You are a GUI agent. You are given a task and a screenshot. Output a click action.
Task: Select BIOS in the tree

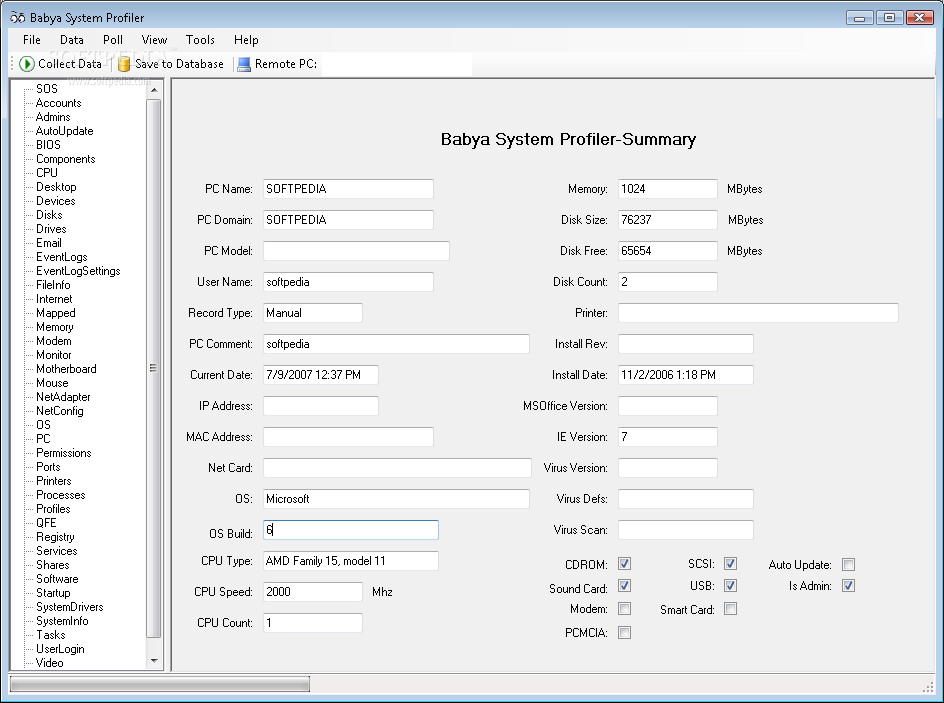(x=48, y=144)
